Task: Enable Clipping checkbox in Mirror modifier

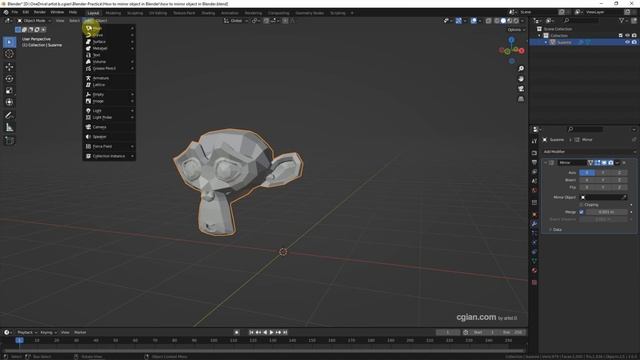Action: click(x=581, y=204)
